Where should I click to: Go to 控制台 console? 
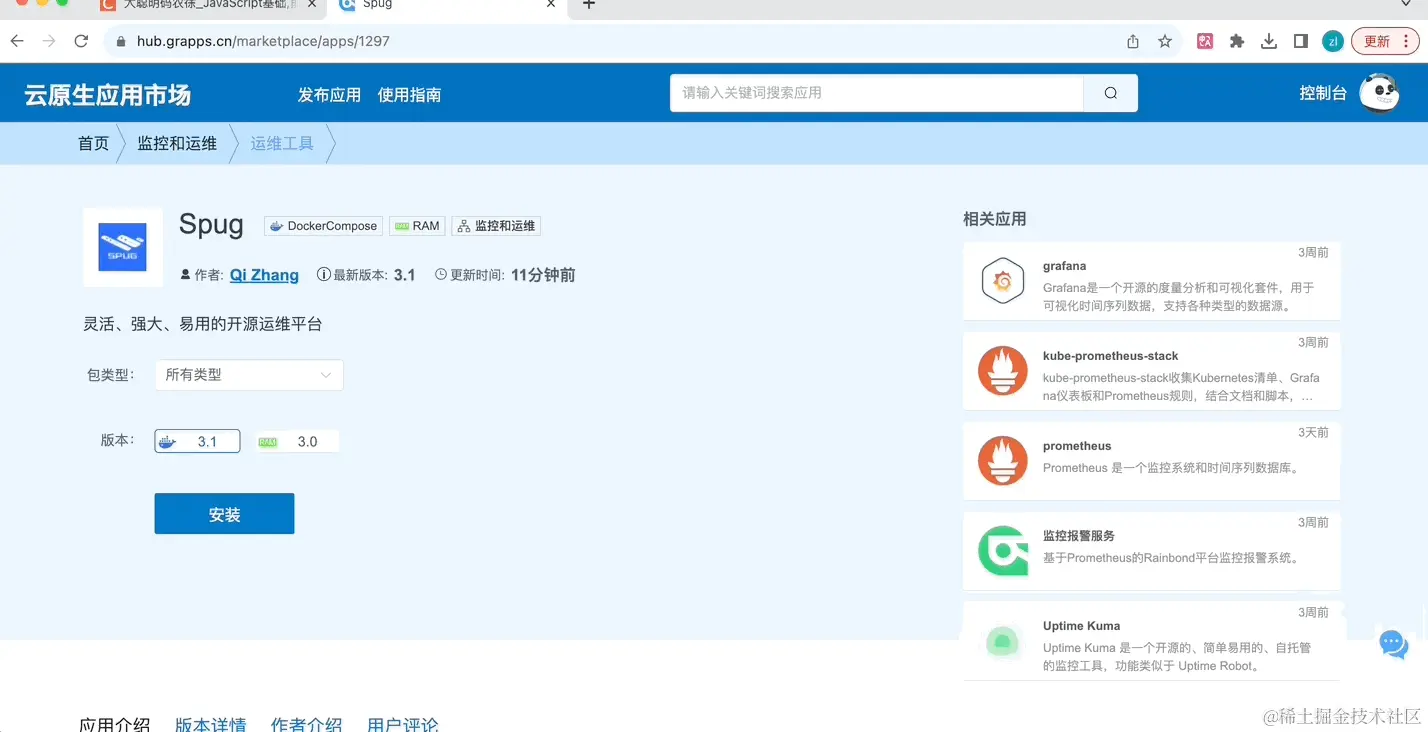pyautogui.click(x=1323, y=93)
